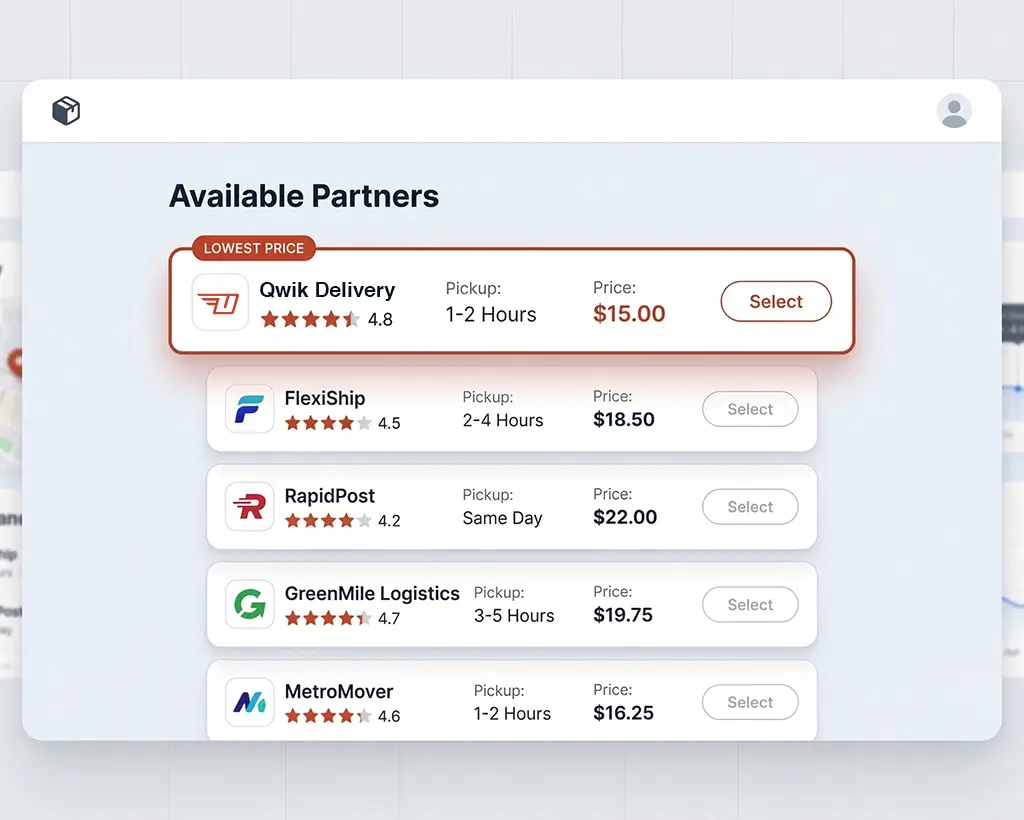This screenshot has width=1024, height=820.
Task: Click the Available Partners heading
Action: pyautogui.click(x=304, y=196)
